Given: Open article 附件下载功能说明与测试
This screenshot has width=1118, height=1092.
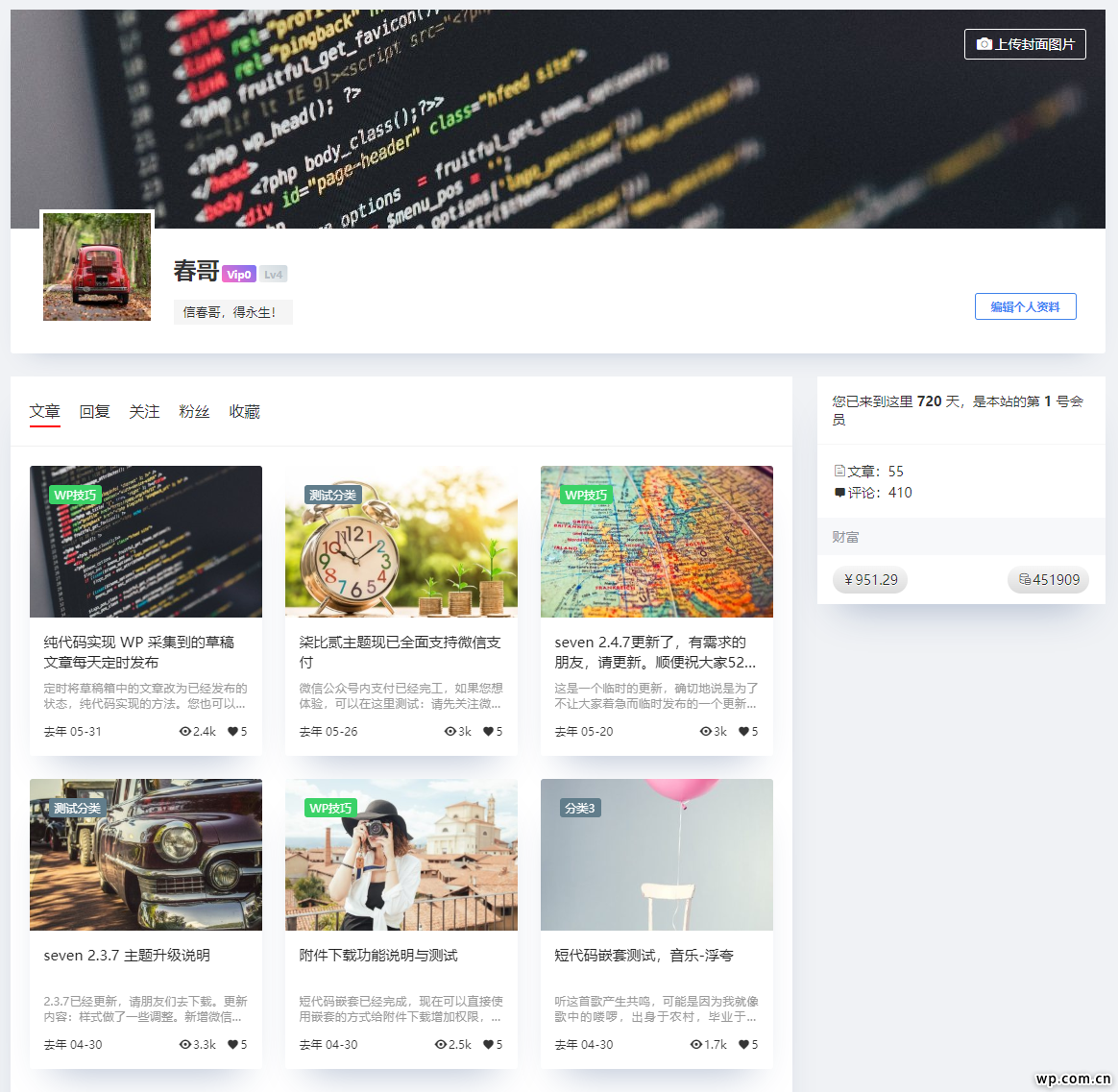Looking at the screenshot, I should (378, 956).
